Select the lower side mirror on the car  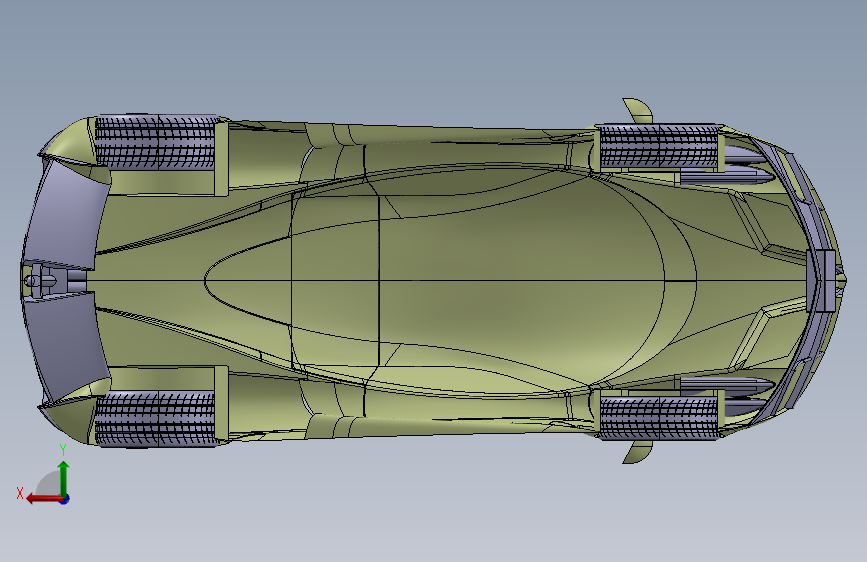click(639, 452)
